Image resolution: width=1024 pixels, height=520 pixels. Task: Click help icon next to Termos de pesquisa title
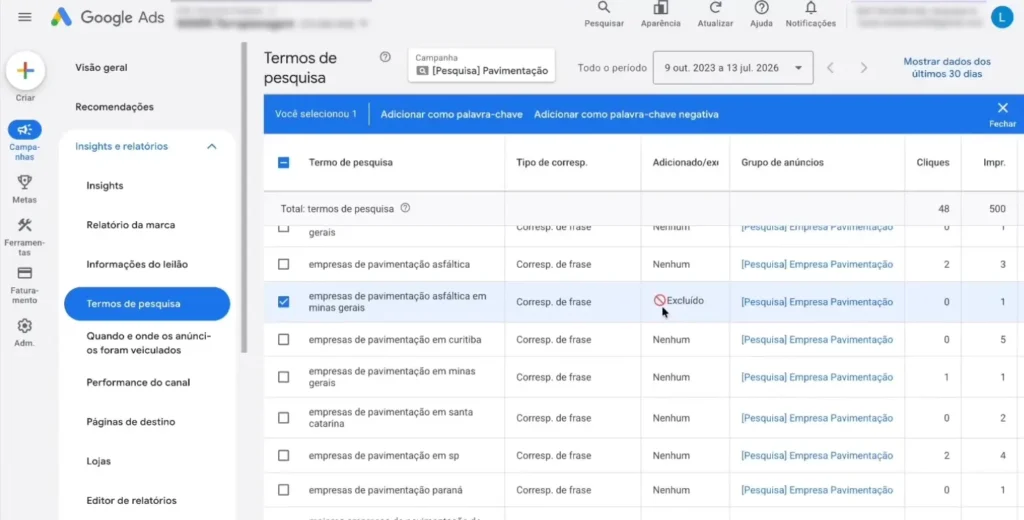tap(385, 57)
